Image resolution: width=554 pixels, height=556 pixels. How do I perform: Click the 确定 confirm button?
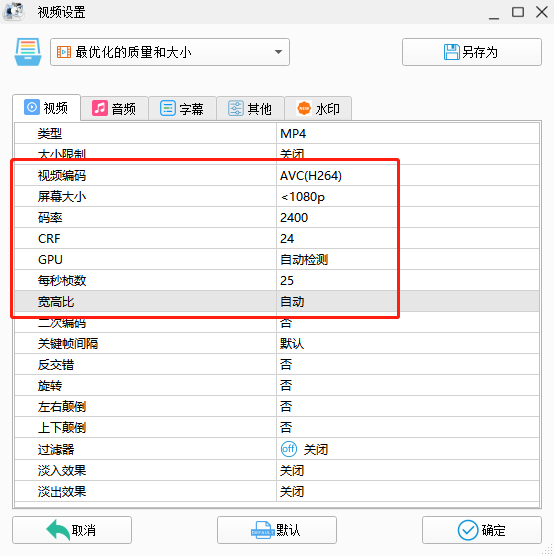coord(482,530)
